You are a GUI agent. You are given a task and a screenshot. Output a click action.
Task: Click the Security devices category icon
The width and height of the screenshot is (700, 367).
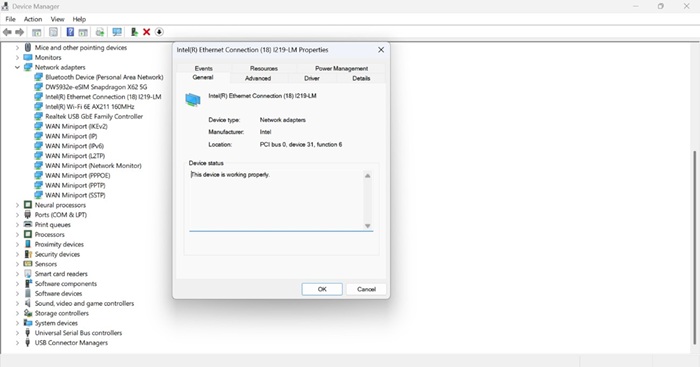coord(28,254)
